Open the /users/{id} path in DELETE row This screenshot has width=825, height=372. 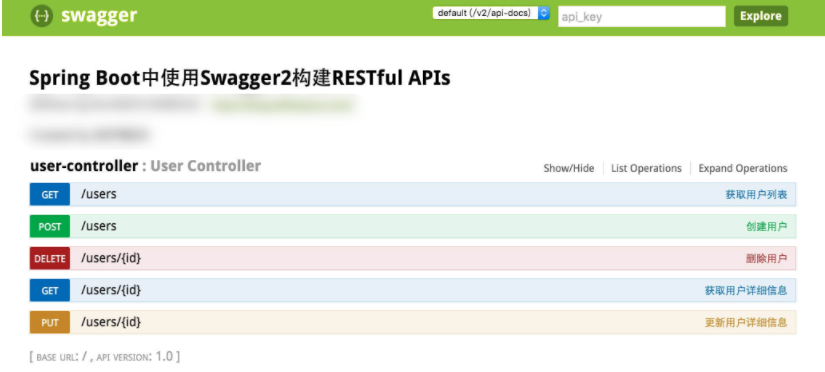(x=111, y=258)
